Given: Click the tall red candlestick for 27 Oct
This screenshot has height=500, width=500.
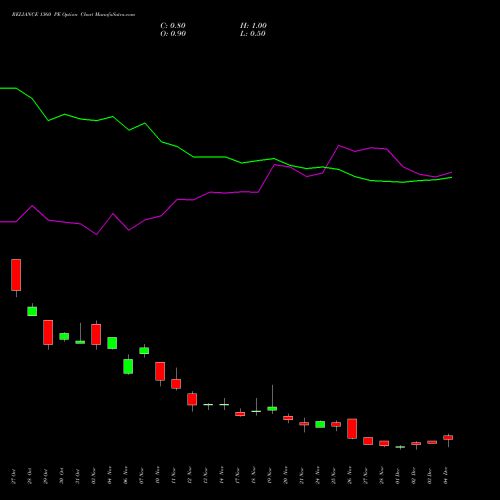Looking at the screenshot, I should (16, 275).
